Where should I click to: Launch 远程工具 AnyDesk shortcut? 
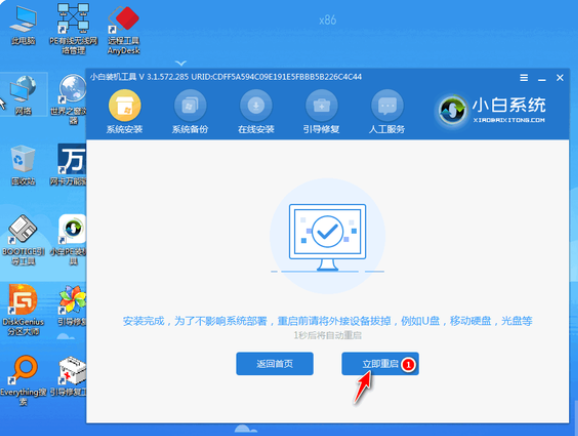124,30
